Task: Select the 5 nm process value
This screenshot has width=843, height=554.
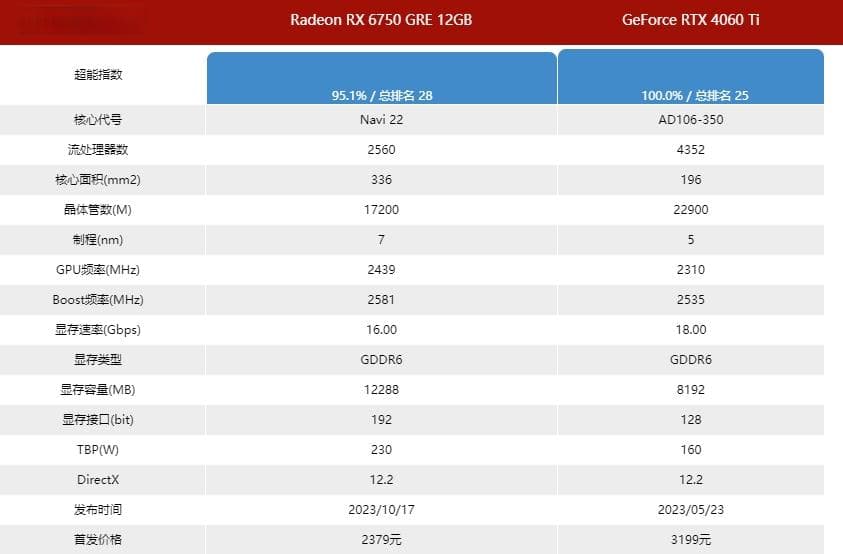Action: [691, 240]
